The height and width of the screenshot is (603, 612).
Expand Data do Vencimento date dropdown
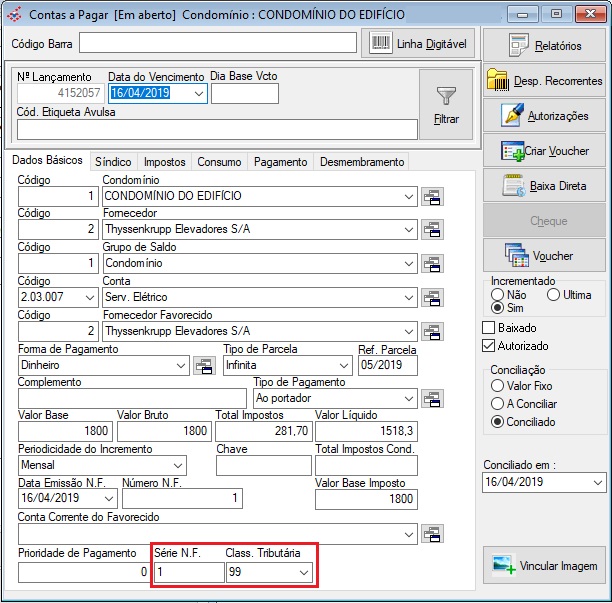click(x=199, y=93)
